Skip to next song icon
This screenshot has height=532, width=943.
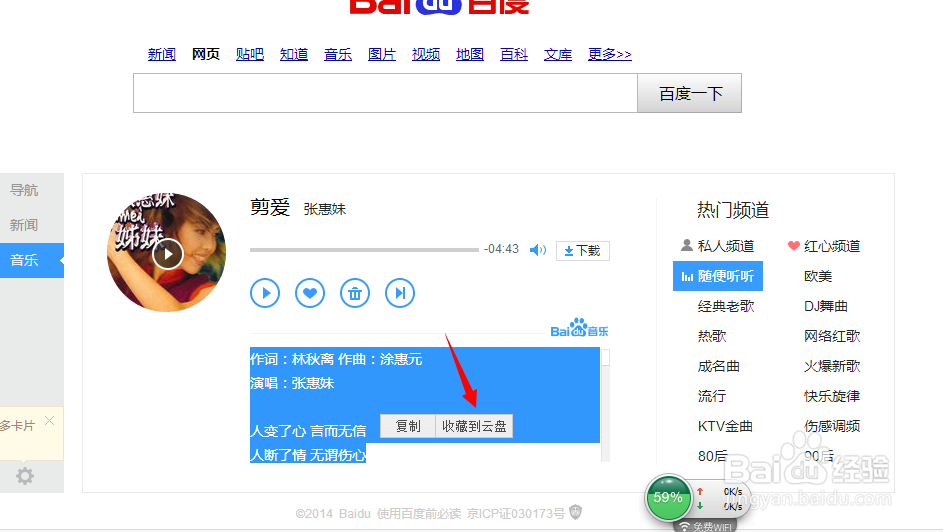click(x=400, y=293)
